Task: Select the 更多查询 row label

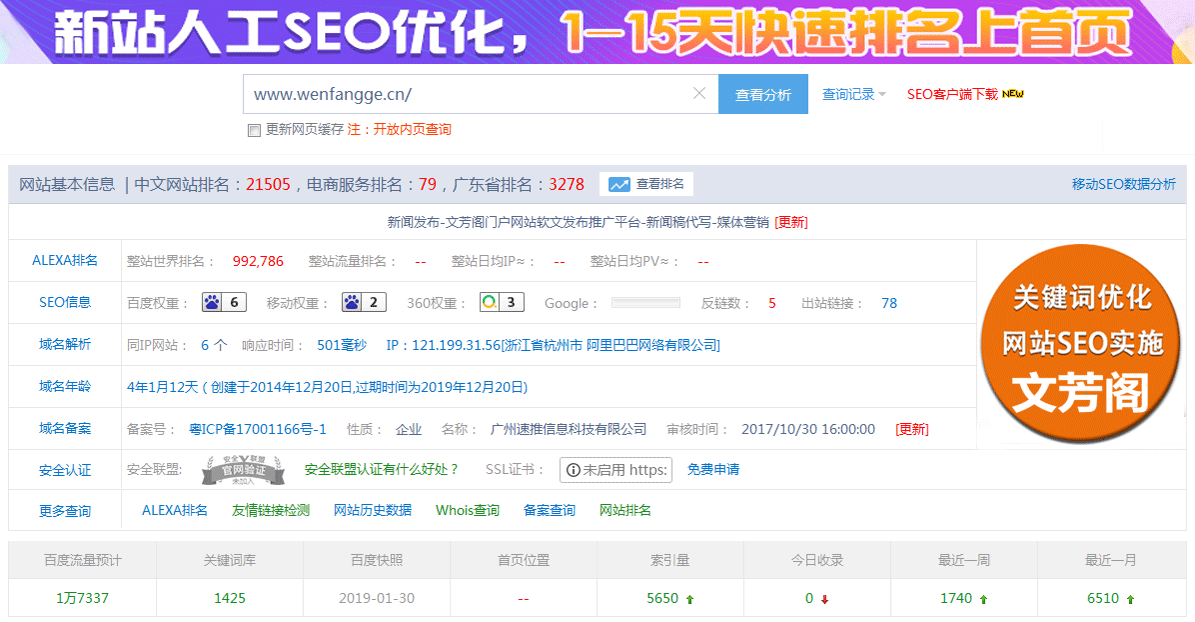Action: [65, 511]
